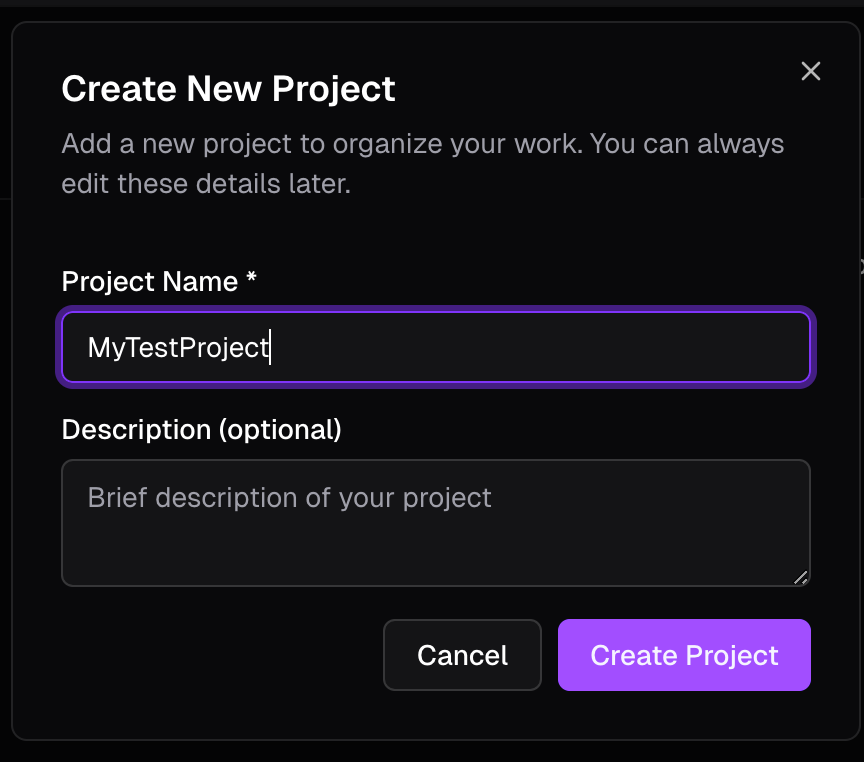This screenshot has height=762, width=864.
Task: Cancel the new project creation
Action: click(x=462, y=655)
